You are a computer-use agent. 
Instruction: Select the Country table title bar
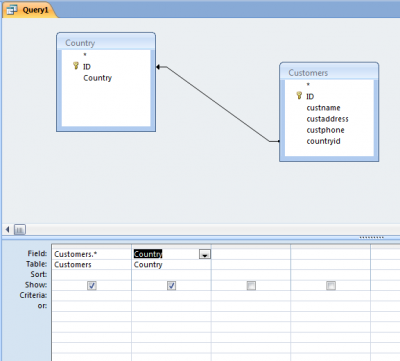(x=106, y=43)
